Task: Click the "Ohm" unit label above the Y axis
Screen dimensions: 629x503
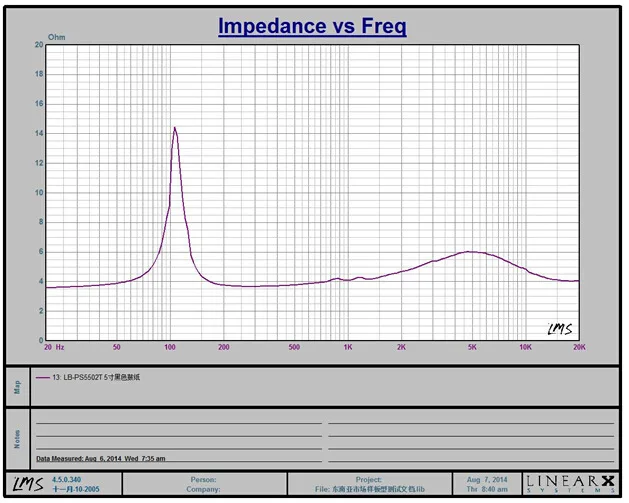Action: point(57,37)
